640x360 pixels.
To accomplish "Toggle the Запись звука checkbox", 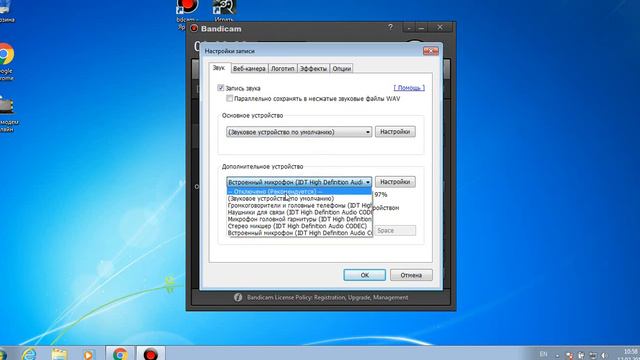I will coord(221,88).
